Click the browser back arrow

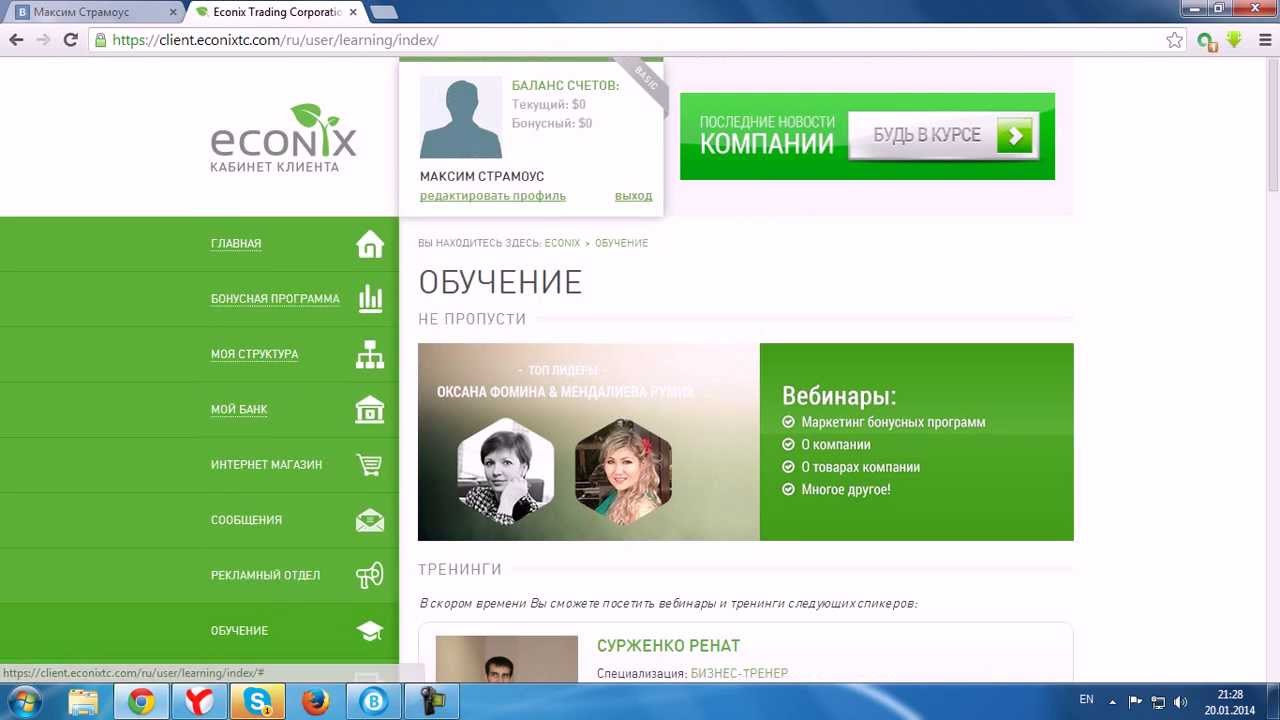coord(16,40)
